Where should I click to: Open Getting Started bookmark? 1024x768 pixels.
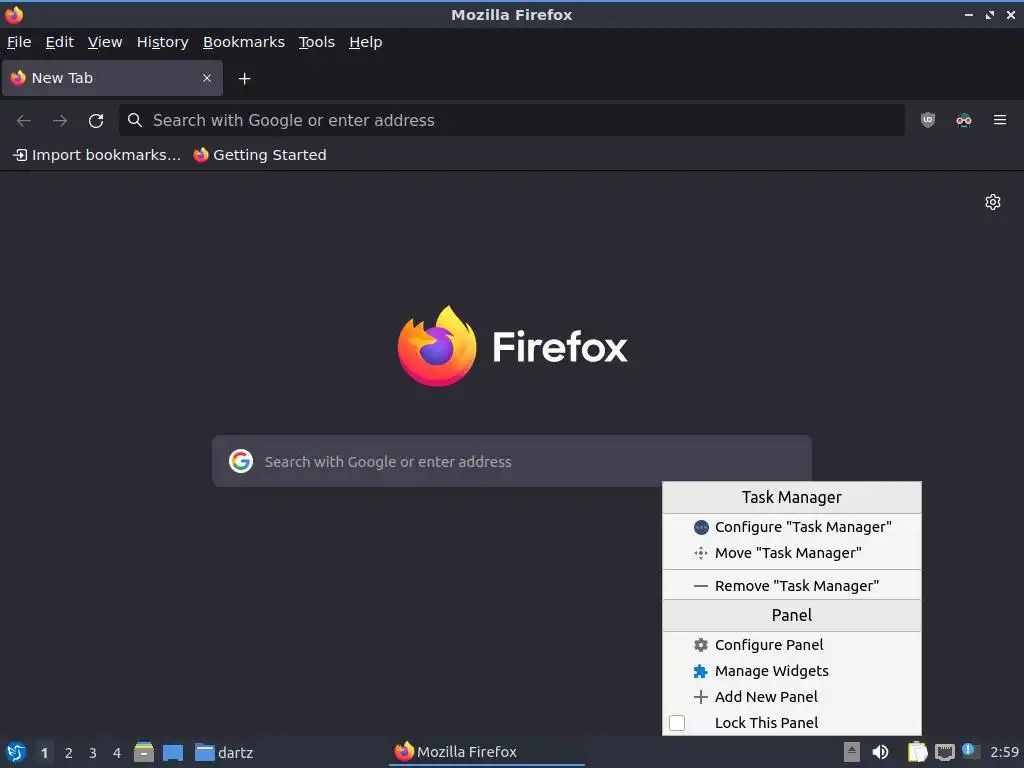pos(260,155)
